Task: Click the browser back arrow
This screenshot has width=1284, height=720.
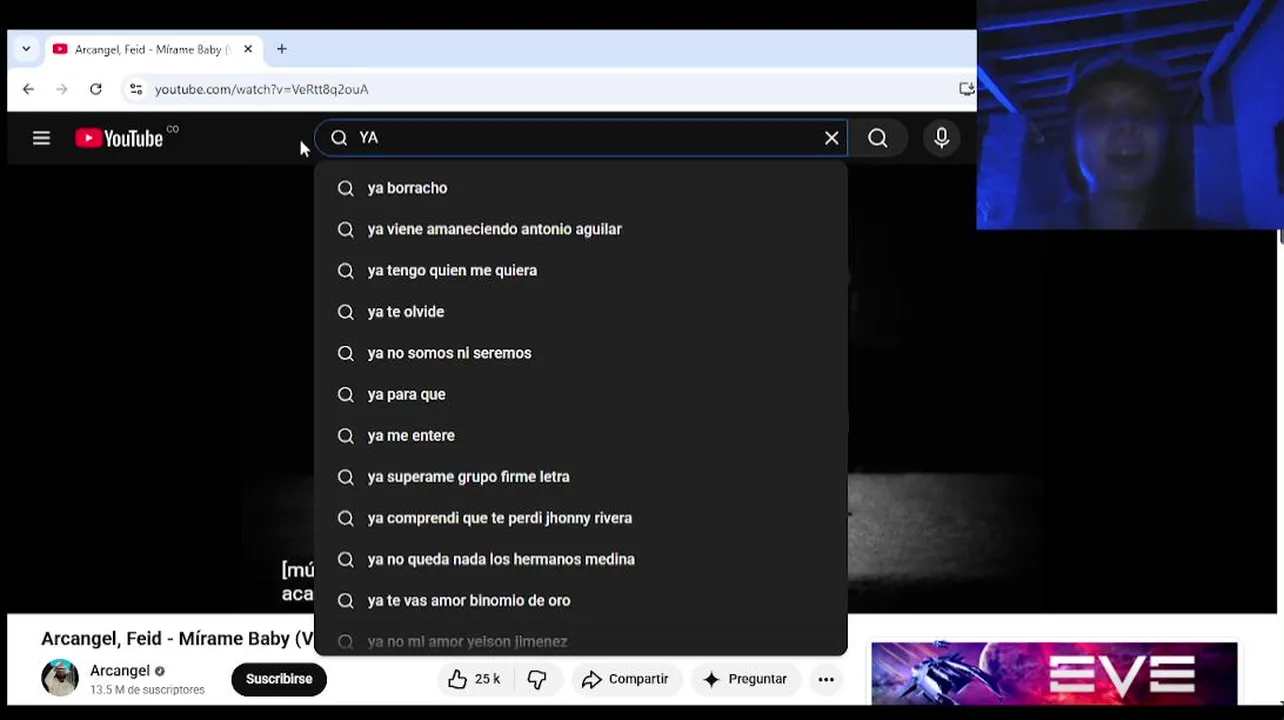Action: coord(28,89)
